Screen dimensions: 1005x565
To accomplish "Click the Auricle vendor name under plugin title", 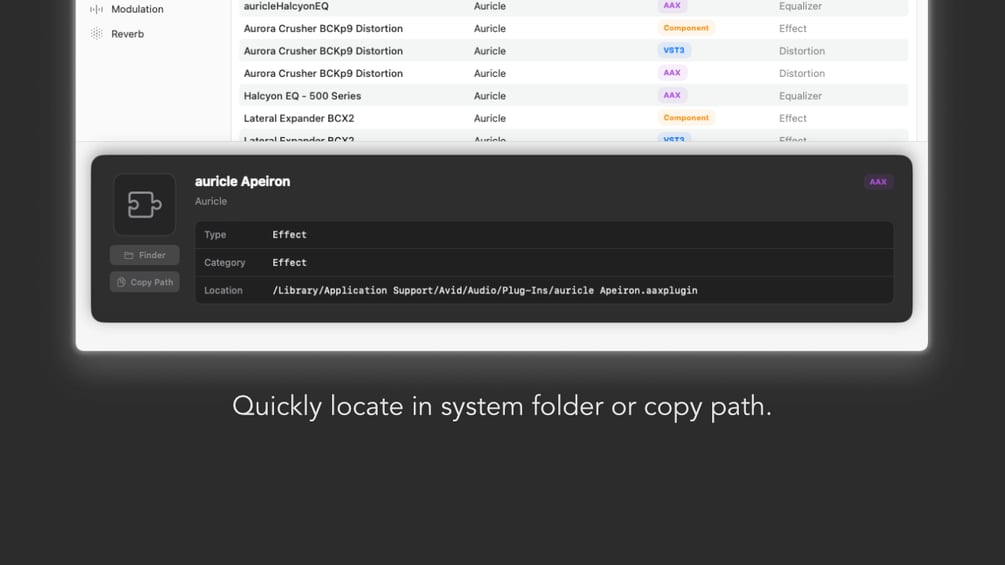I will point(211,201).
